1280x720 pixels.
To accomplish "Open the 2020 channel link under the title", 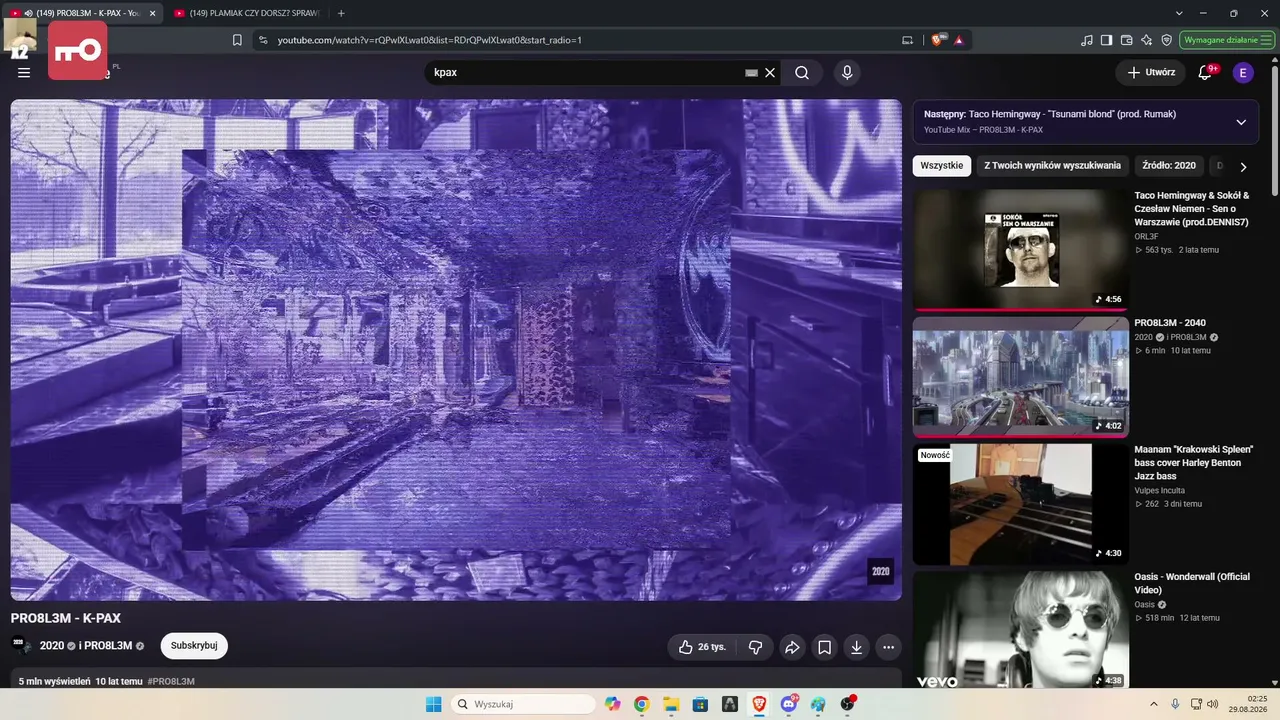I will coord(52,646).
